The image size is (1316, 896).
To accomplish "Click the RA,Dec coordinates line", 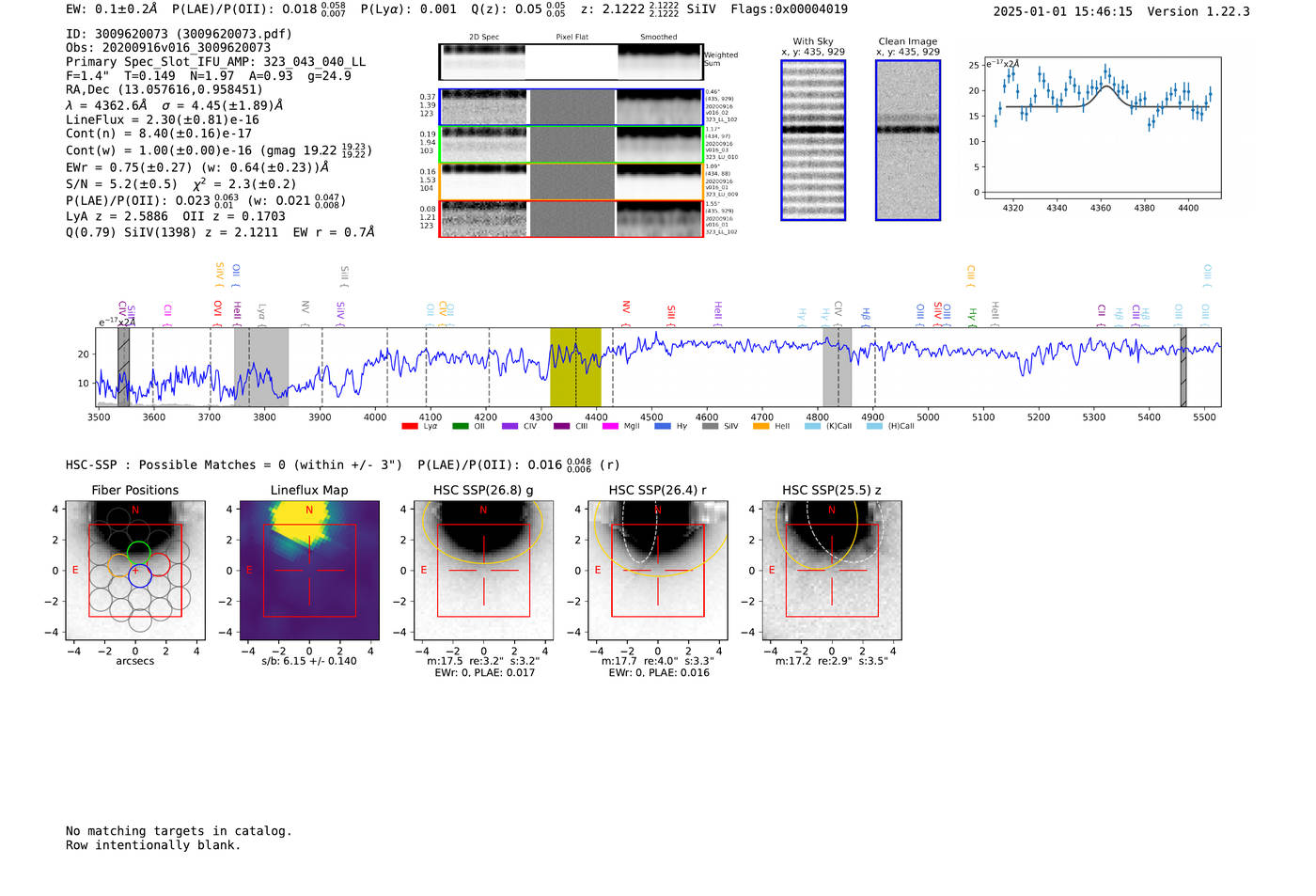I will 164,90.
